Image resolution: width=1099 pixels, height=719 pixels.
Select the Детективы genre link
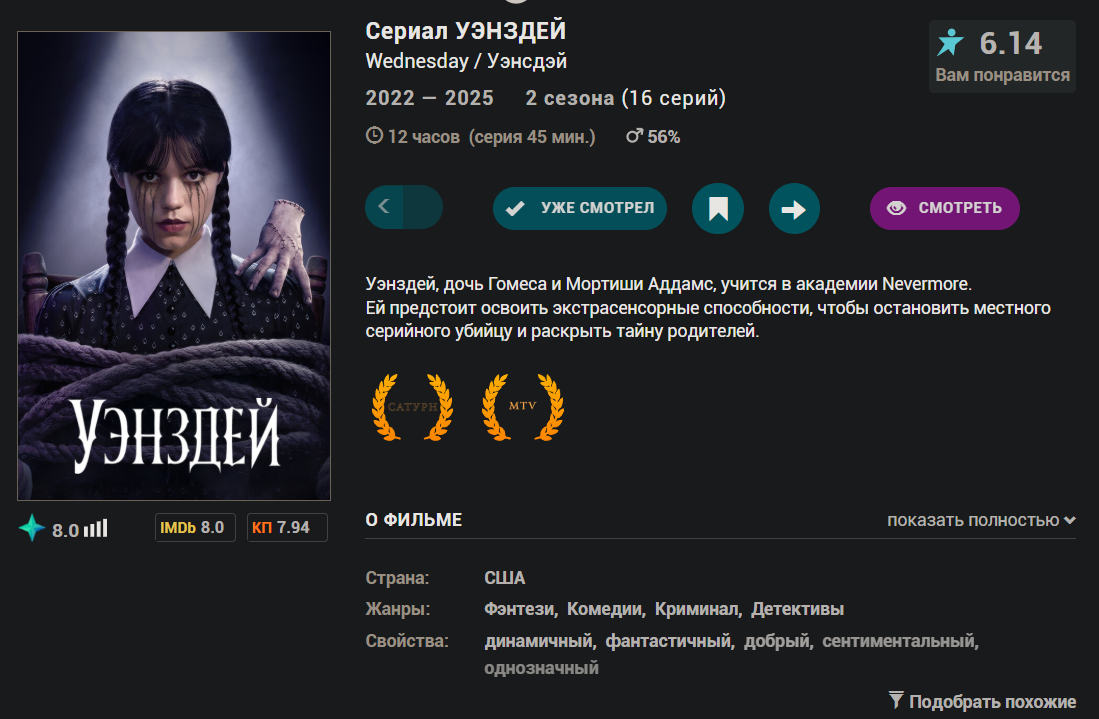797,609
